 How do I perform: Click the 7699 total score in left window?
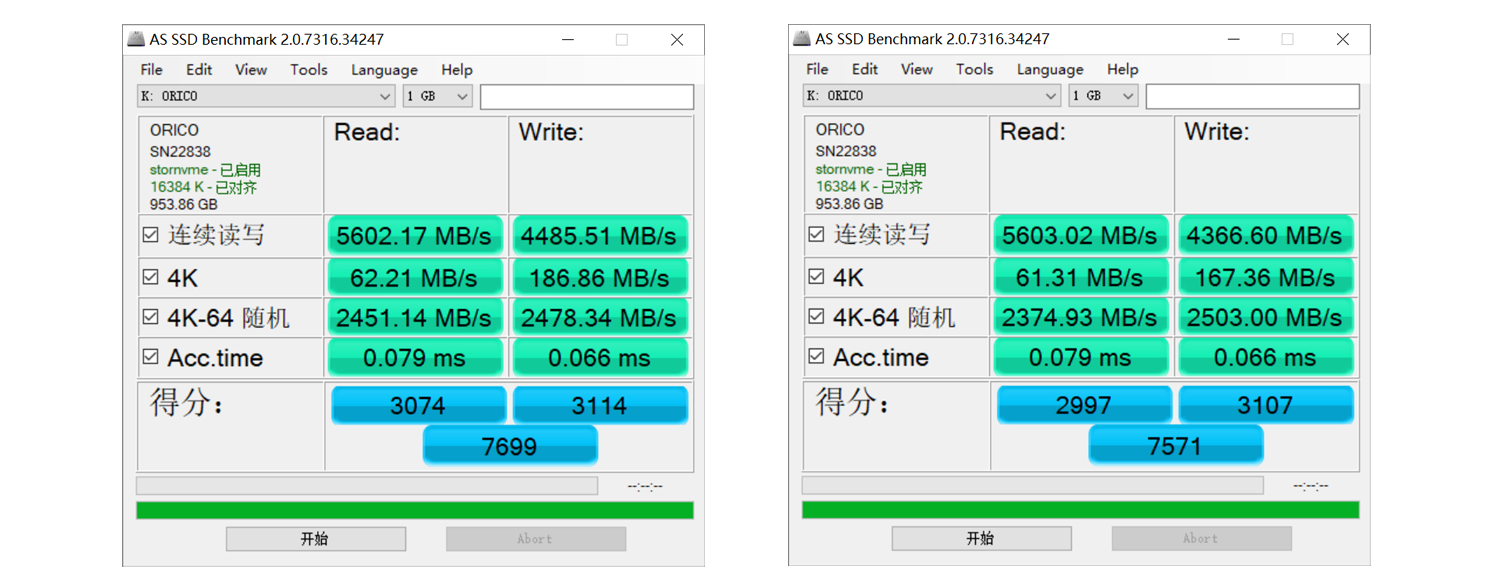(x=510, y=446)
